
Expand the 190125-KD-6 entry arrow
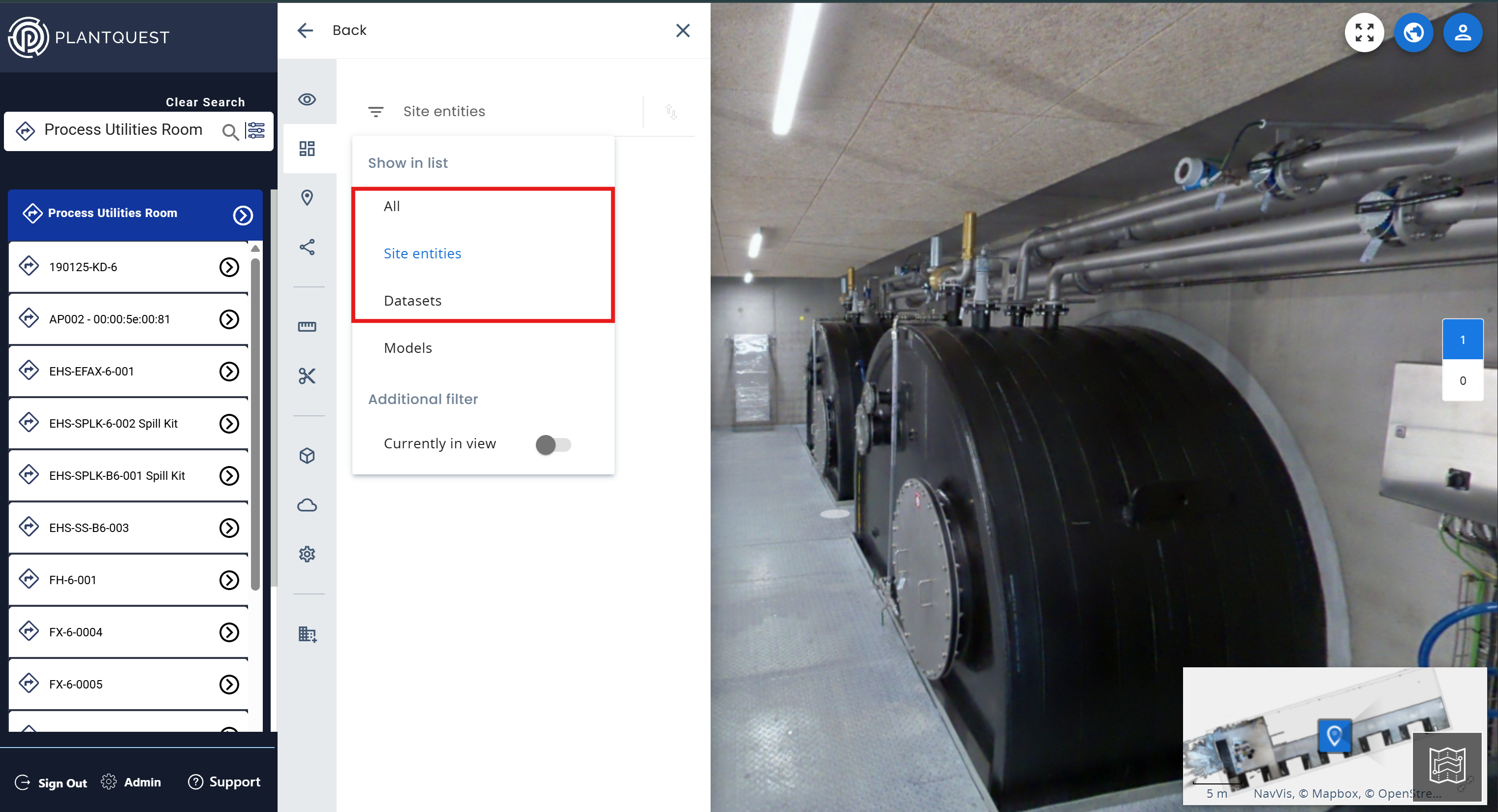pyautogui.click(x=229, y=267)
